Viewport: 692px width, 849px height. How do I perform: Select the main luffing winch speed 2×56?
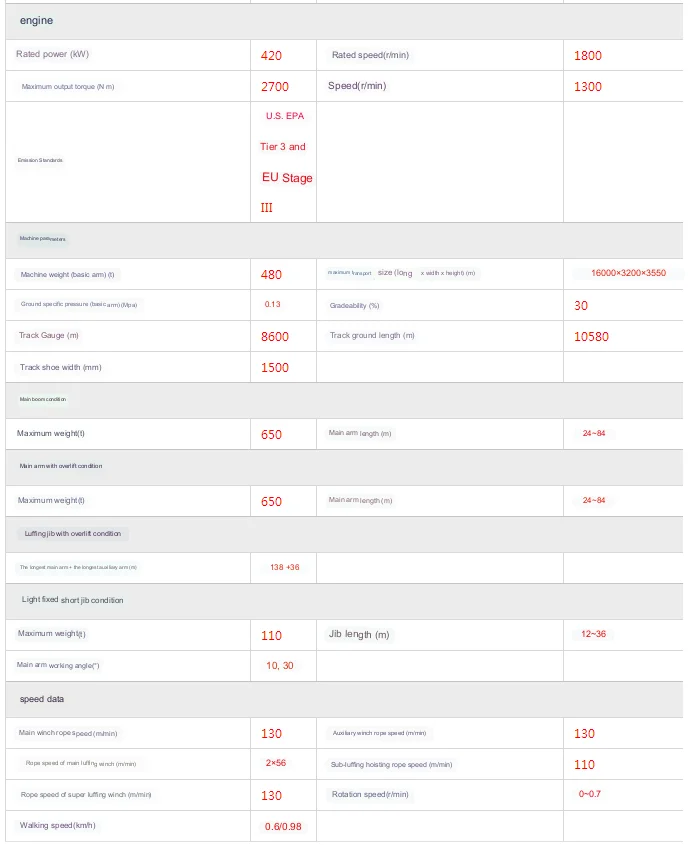[276, 763]
